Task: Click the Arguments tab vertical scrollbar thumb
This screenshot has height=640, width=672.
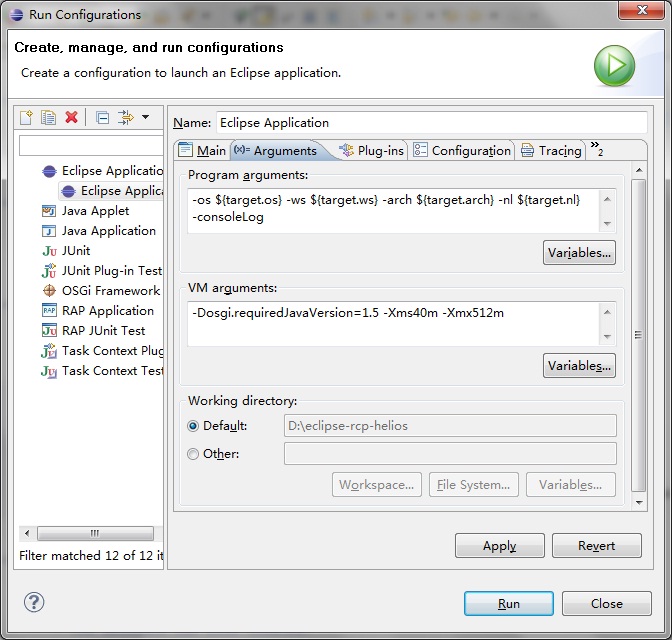Action: click(639, 335)
